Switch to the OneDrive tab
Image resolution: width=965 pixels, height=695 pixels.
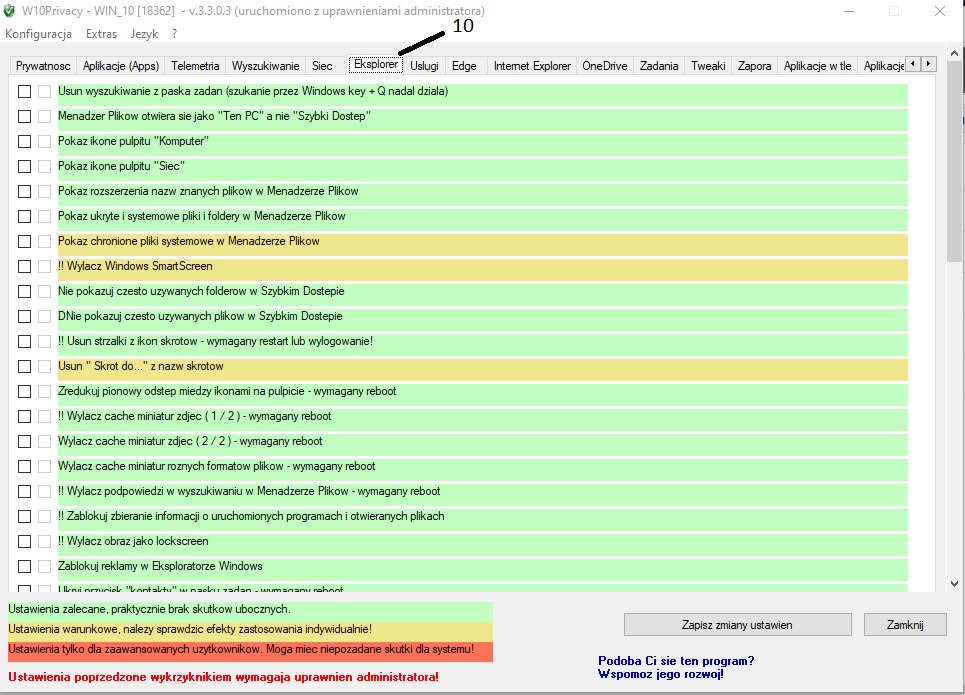(x=605, y=66)
